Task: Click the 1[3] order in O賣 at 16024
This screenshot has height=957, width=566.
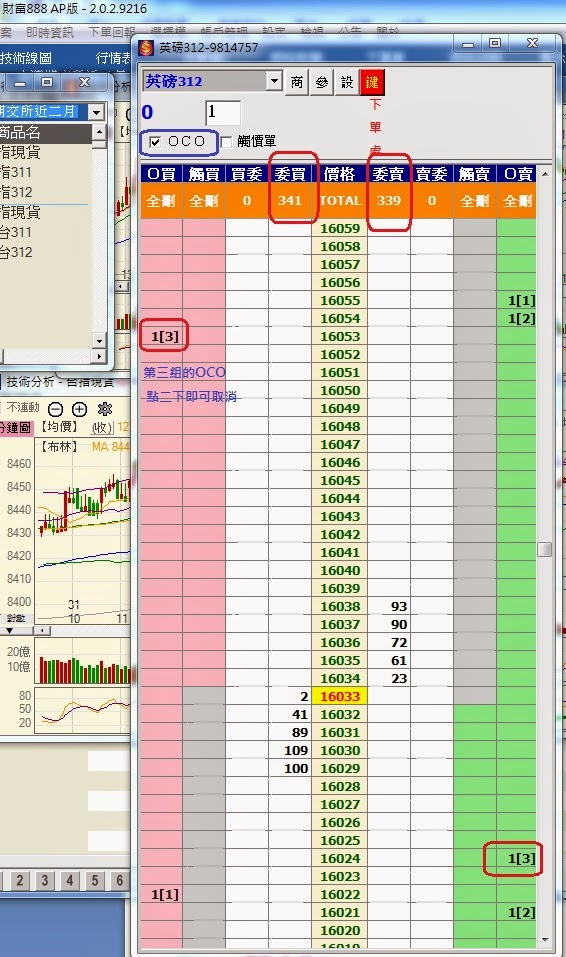Action: click(521, 859)
